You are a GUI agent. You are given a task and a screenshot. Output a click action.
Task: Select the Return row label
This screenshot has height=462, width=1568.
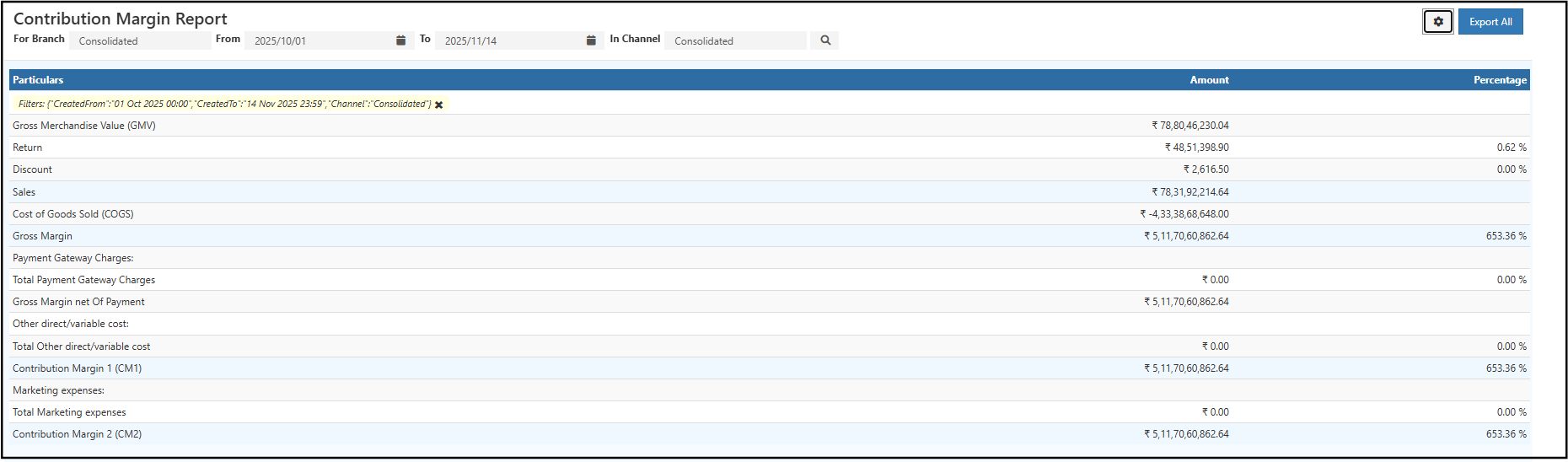[27, 148]
